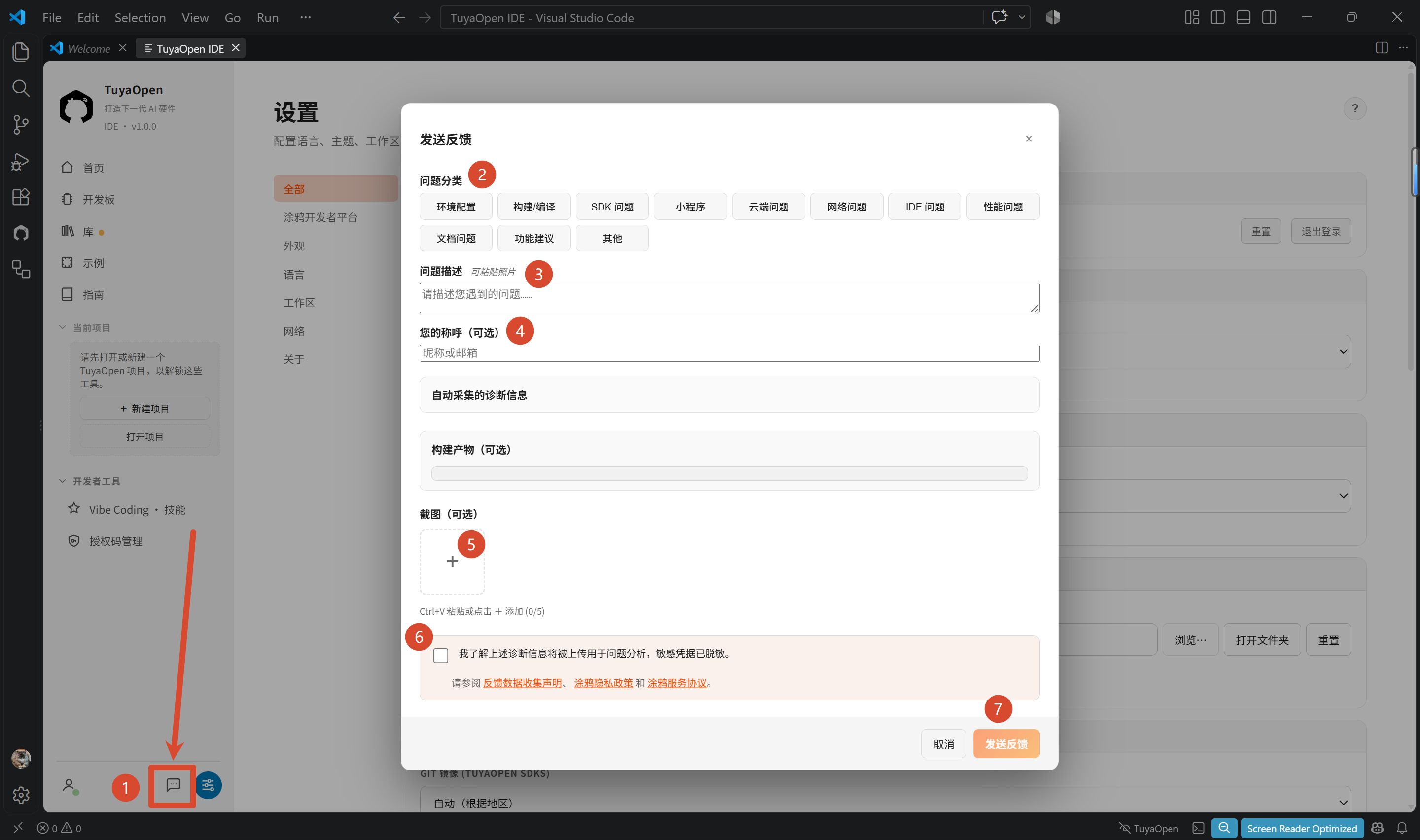This screenshot has width=1420, height=840.
Task: Expand 自动采集的诊断信息 panel
Action: [x=729, y=394]
